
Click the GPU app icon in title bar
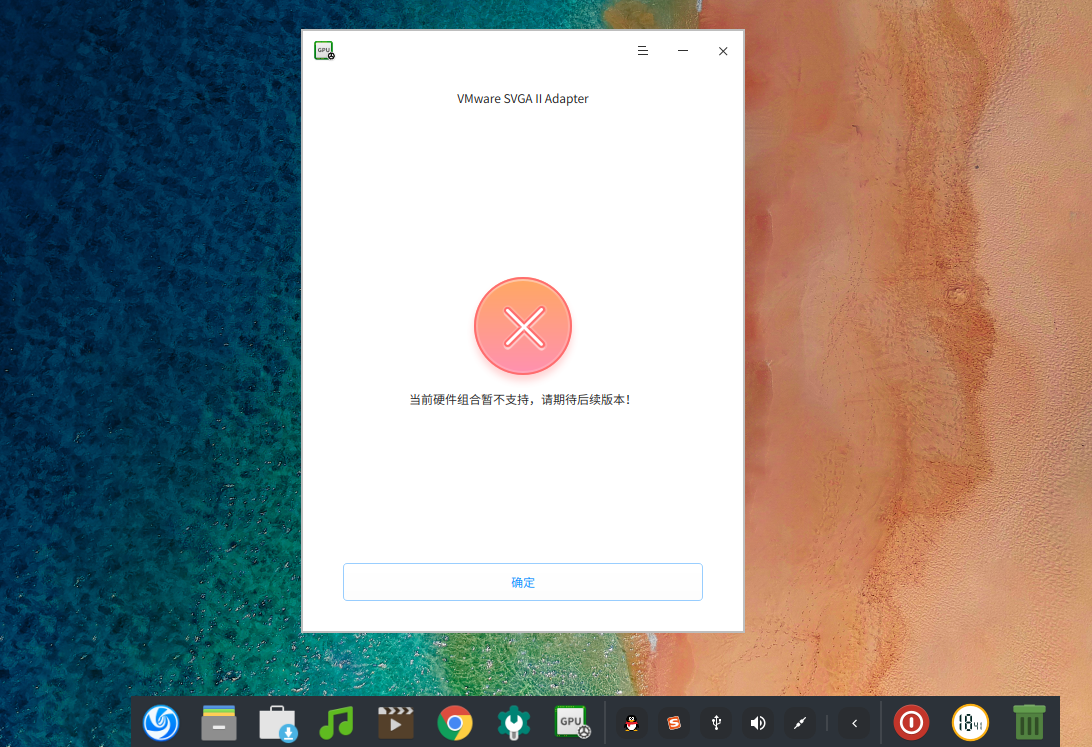[325, 51]
